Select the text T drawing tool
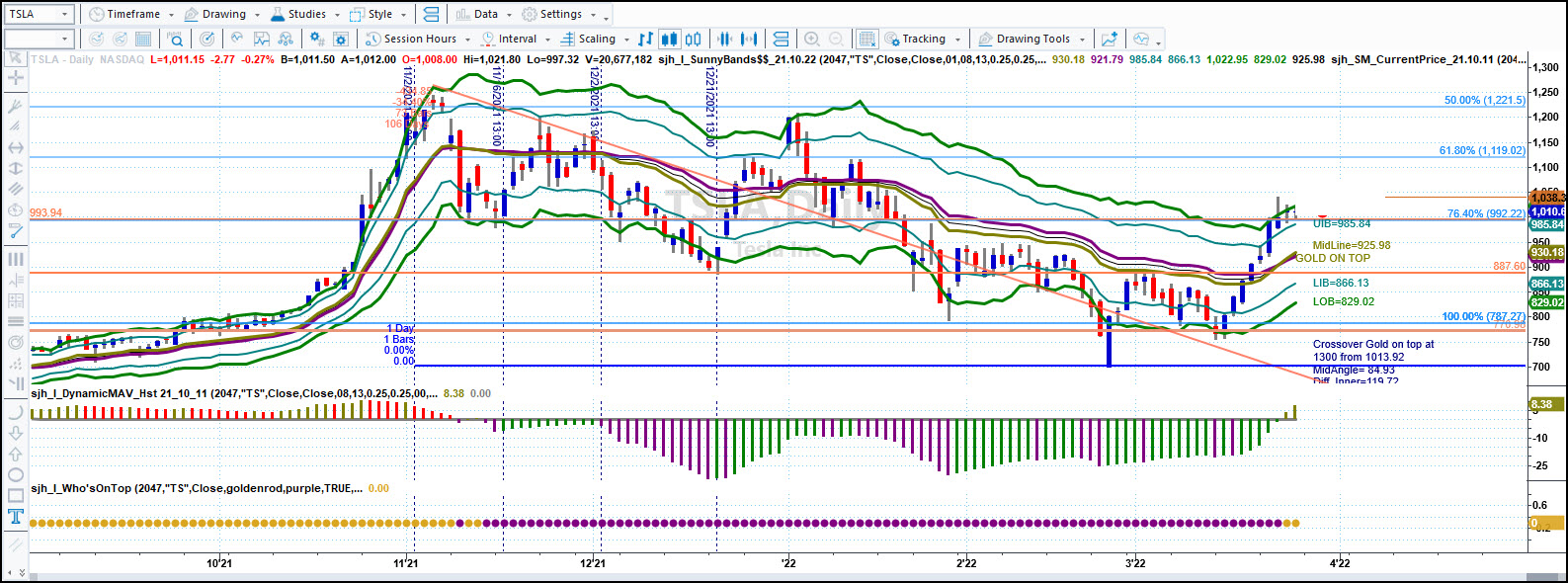The width and height of the screenshot is (1568, 583). click(15, 516)
